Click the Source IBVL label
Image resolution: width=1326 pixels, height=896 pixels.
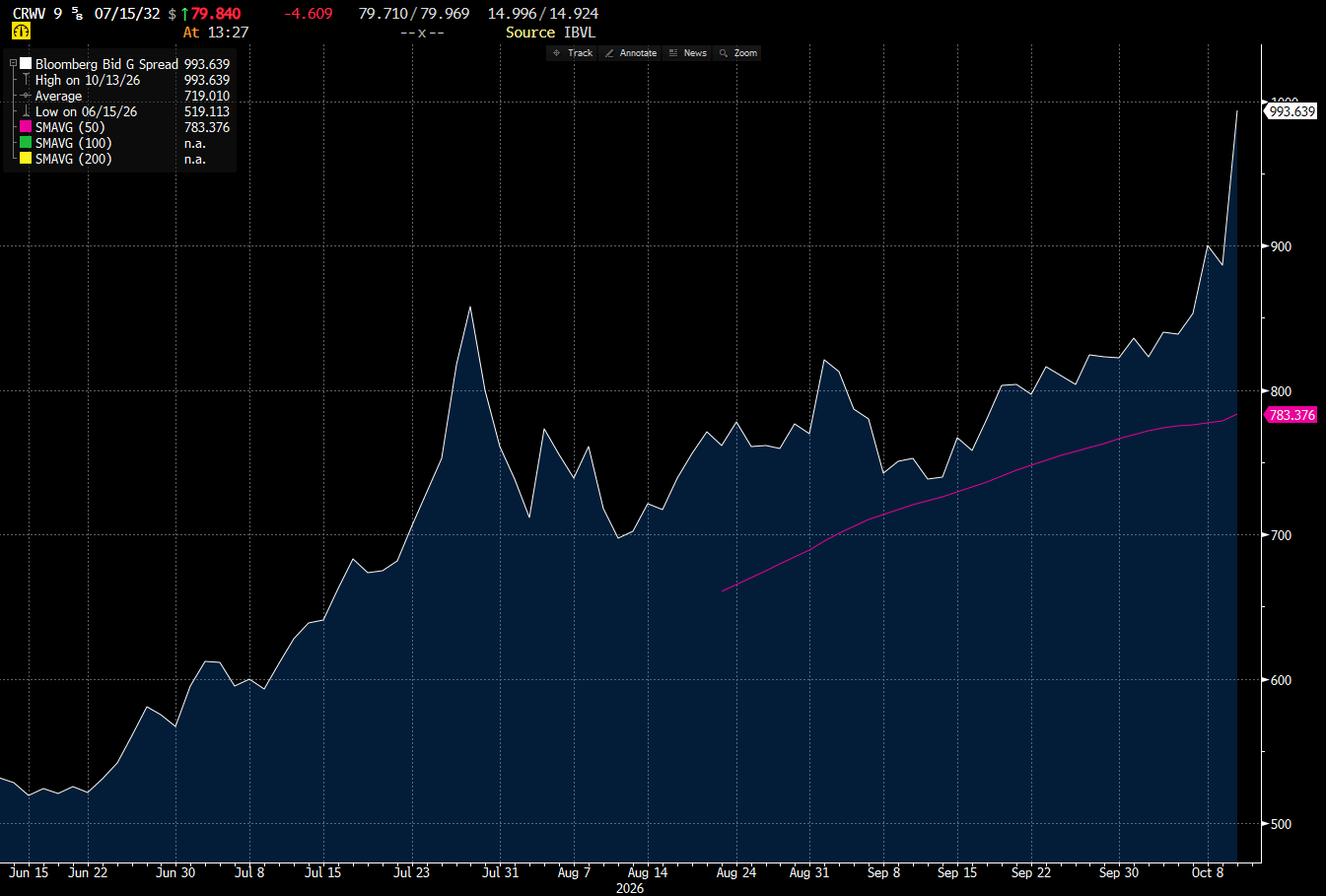click(x=550, y=33)
